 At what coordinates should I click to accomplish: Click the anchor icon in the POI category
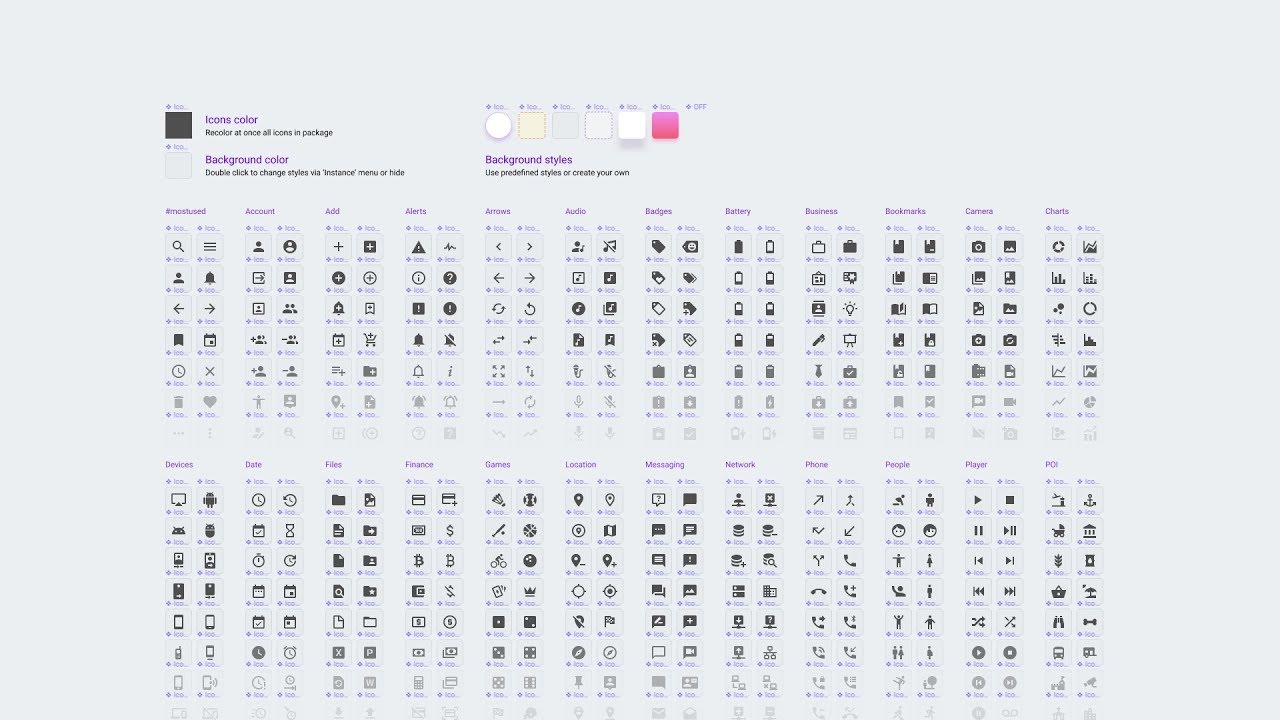1089,500
